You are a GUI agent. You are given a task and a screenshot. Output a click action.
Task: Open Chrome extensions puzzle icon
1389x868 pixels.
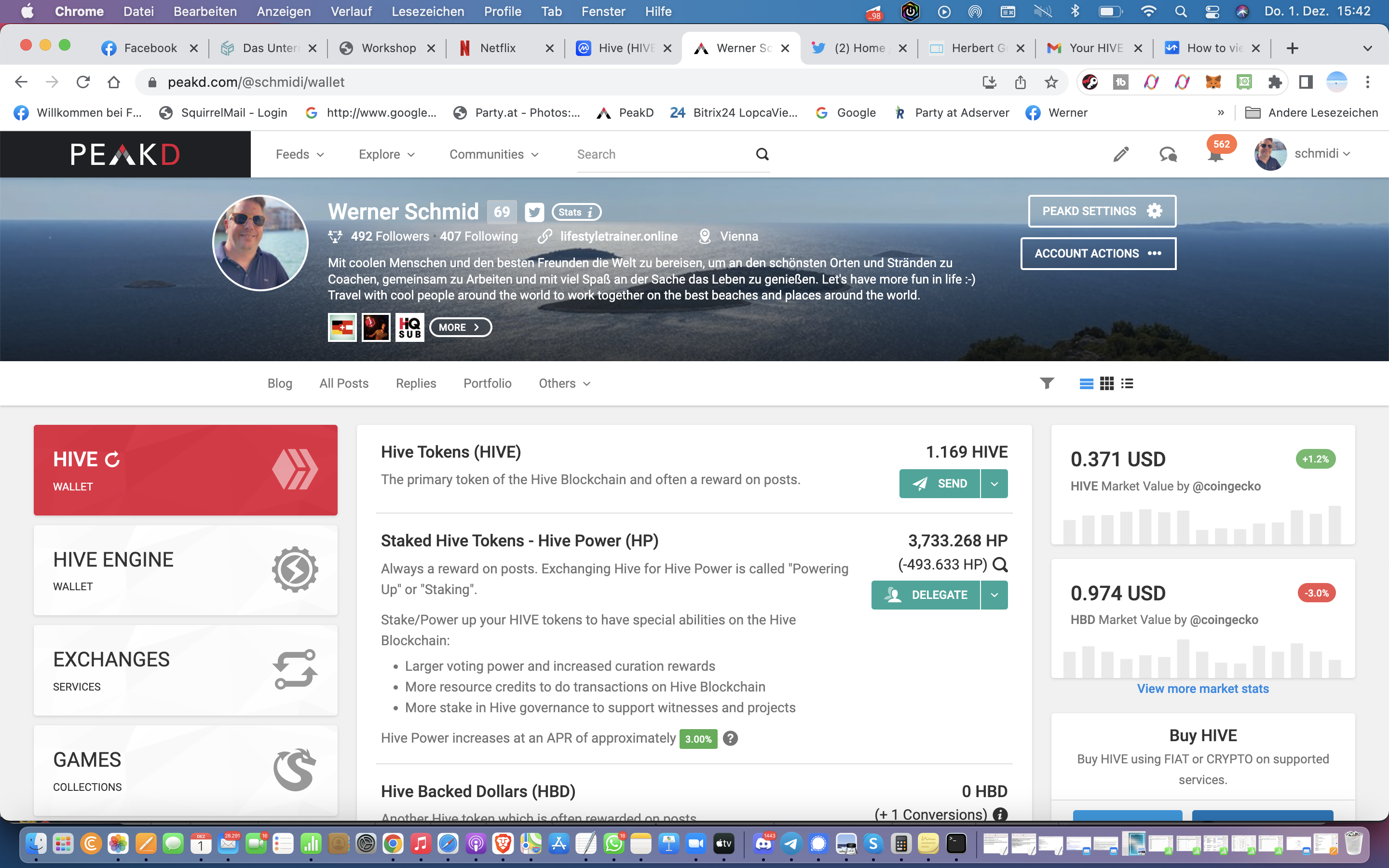coord(1275,82)
